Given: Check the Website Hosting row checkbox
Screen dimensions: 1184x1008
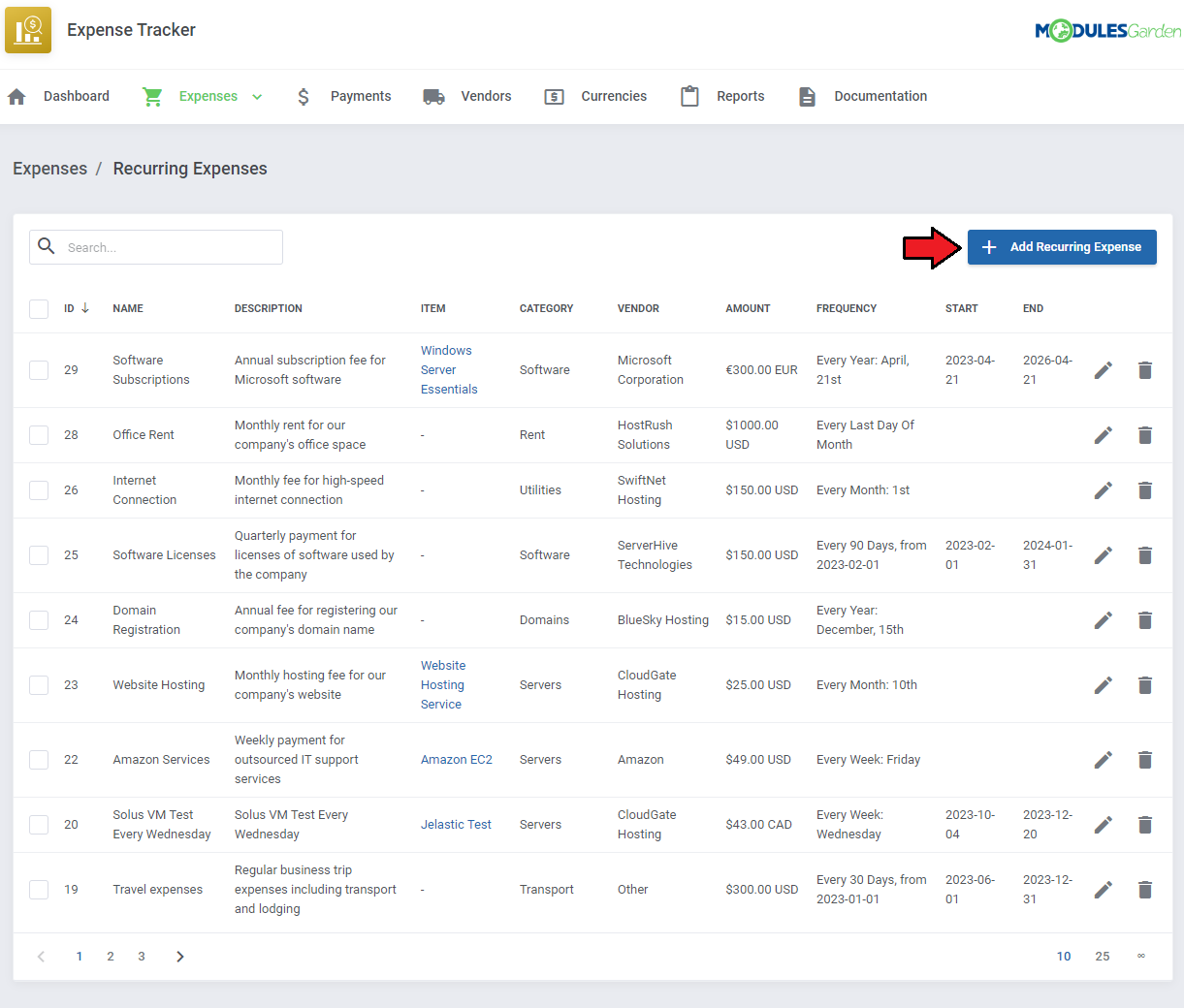Looking at the screenshot, I should 39,685.
